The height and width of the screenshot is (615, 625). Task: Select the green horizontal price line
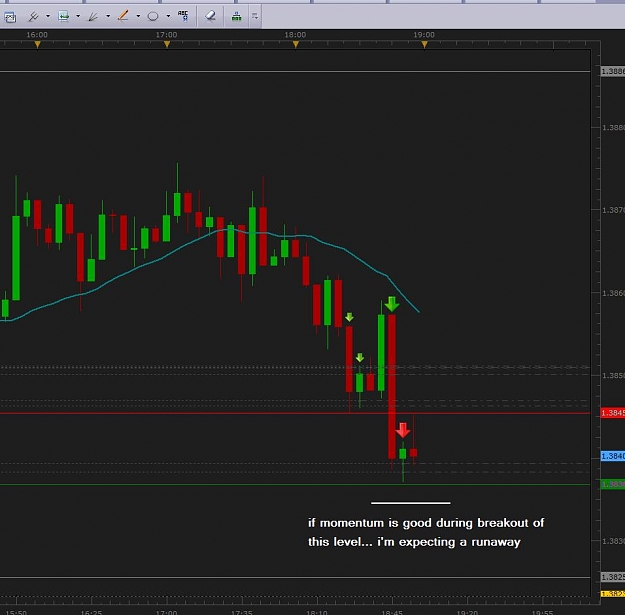pyautogui.click(x=295, y=484)
